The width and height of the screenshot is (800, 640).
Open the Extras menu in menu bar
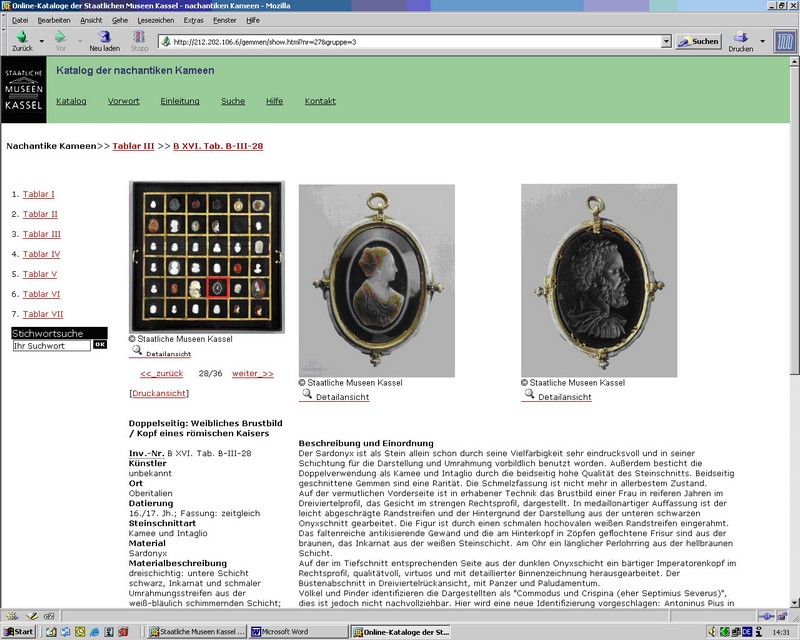click(194, 20)
